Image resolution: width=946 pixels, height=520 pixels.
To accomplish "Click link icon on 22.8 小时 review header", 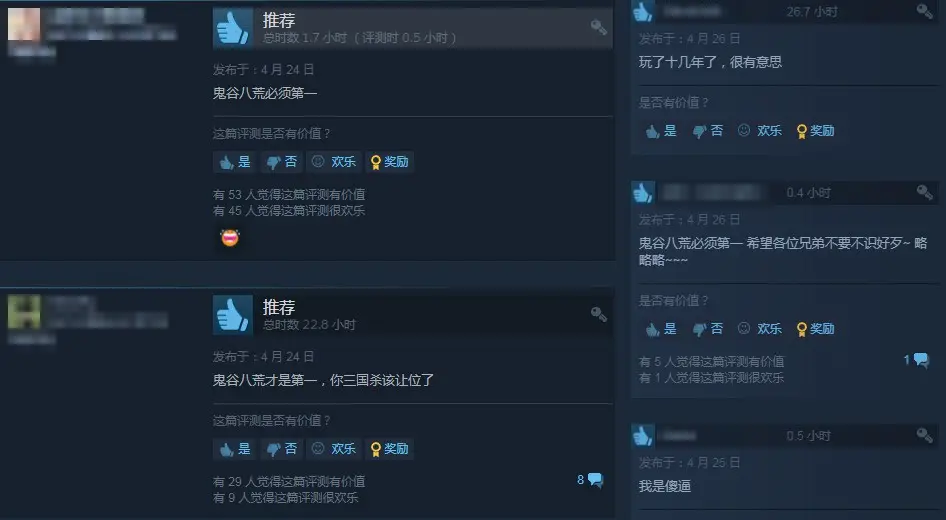I will (x=598, y=314).
